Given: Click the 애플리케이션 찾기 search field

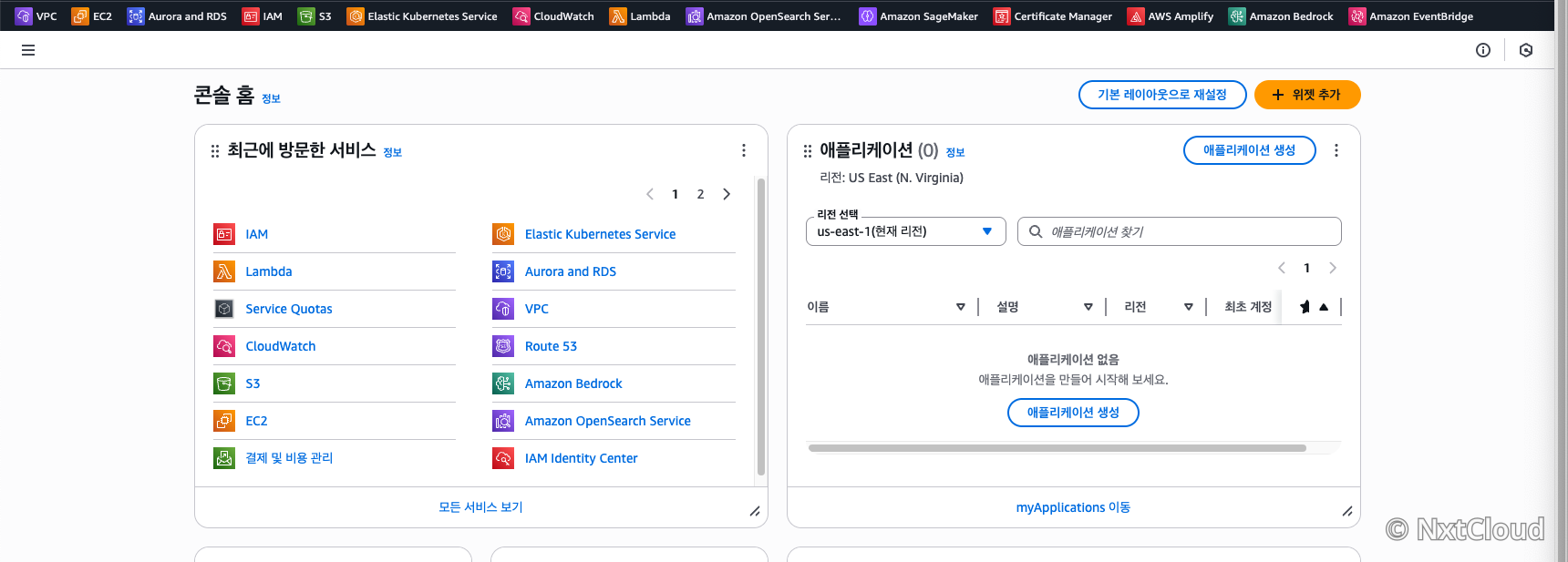Looking at the screenshot, I should (1179, 231).
